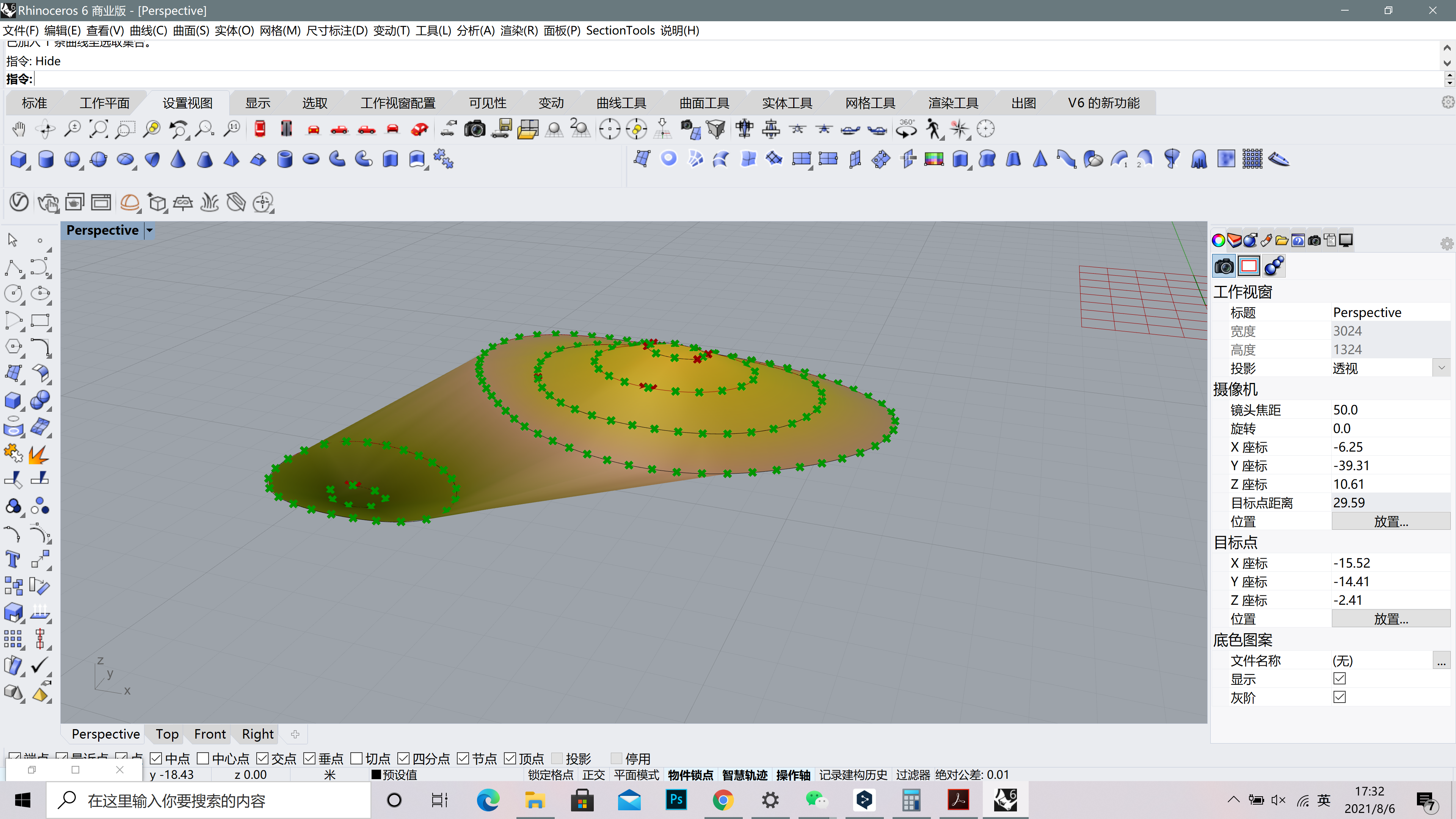This screenshot has height=819, width=1456.
Task: Toggle 正交 ortho mode in status bar
Action: 593,774
